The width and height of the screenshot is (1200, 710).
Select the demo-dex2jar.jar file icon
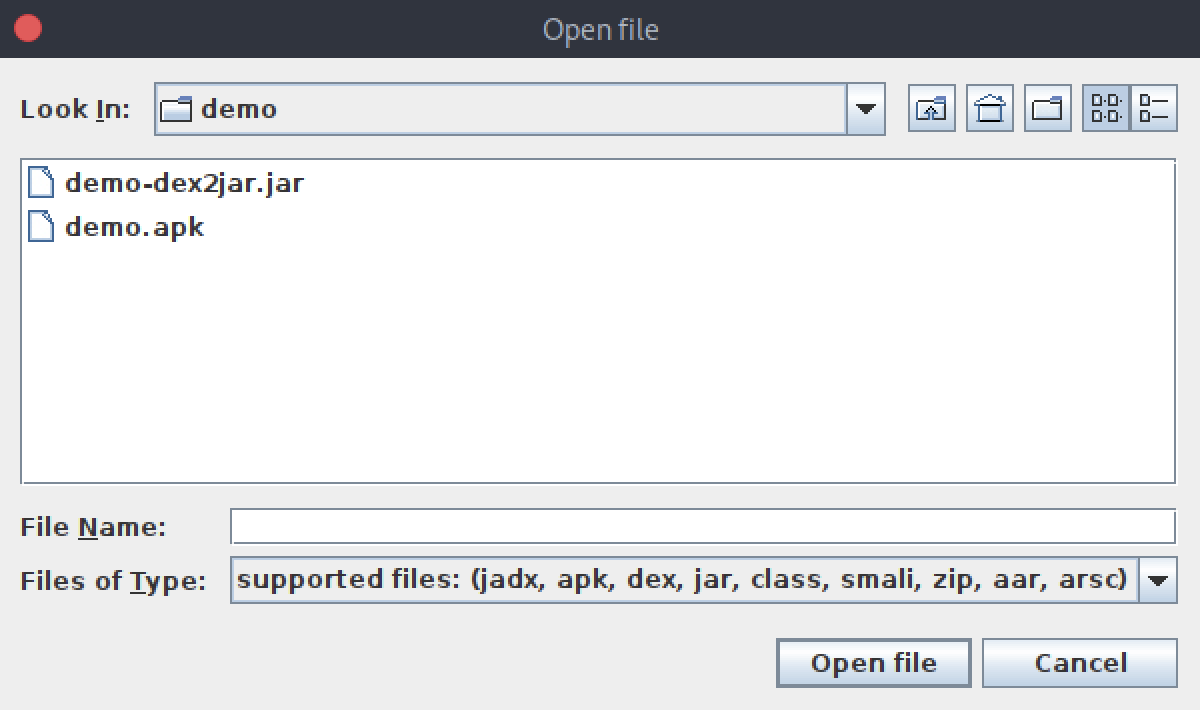coord(41,183)
